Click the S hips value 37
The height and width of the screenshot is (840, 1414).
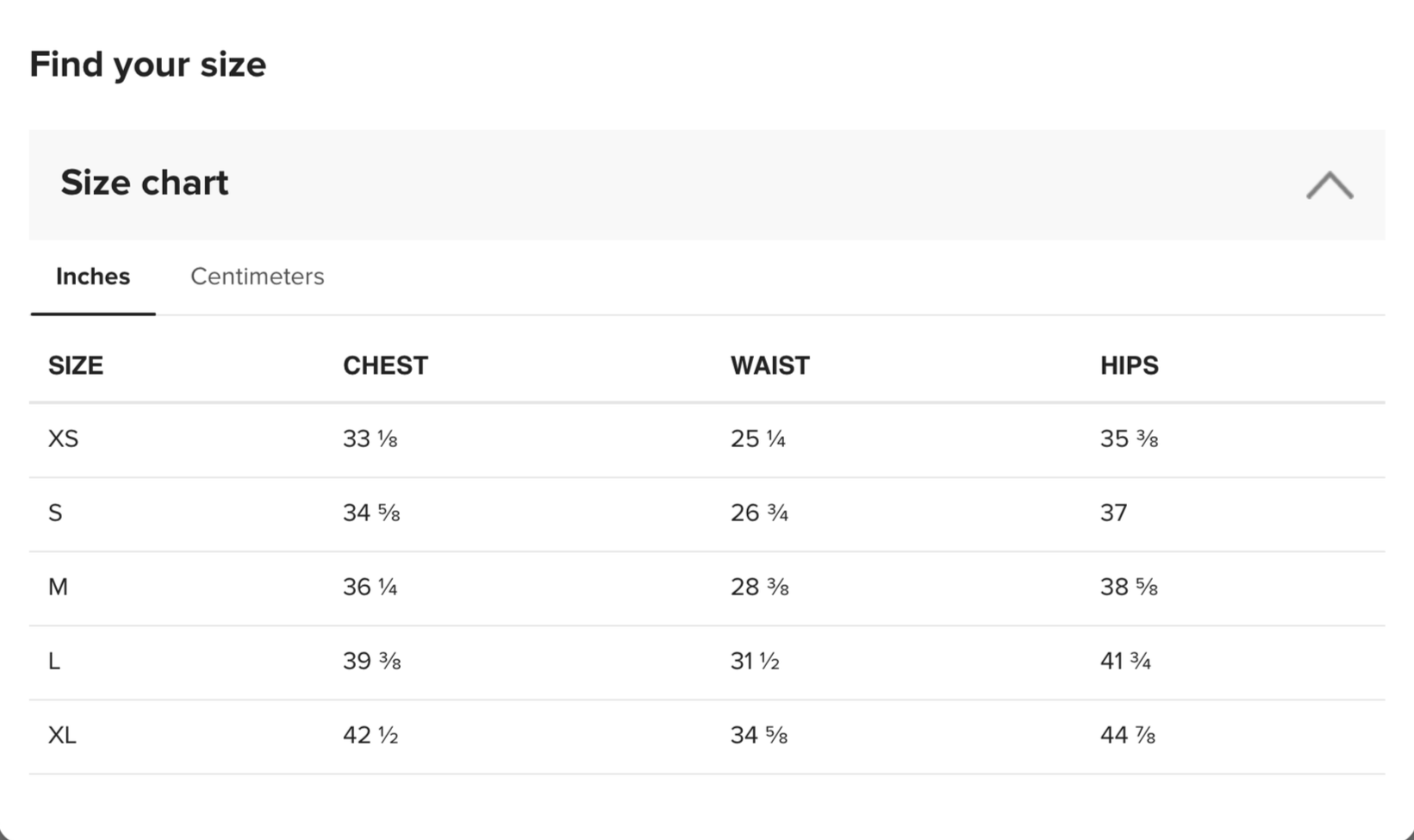(x=1114, y=513)
